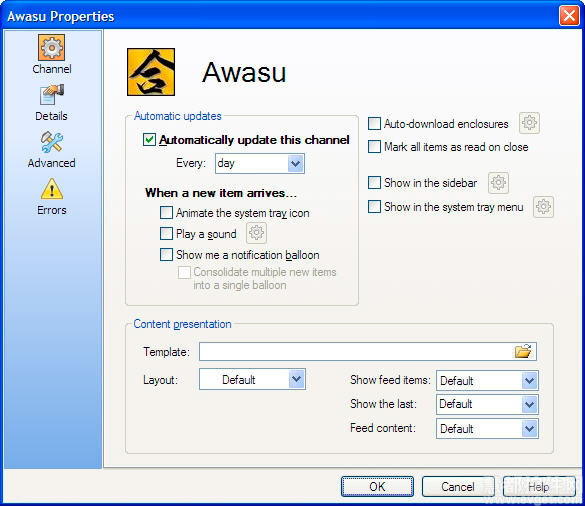Configure the sound via Play a sound gear

[256, 233]
